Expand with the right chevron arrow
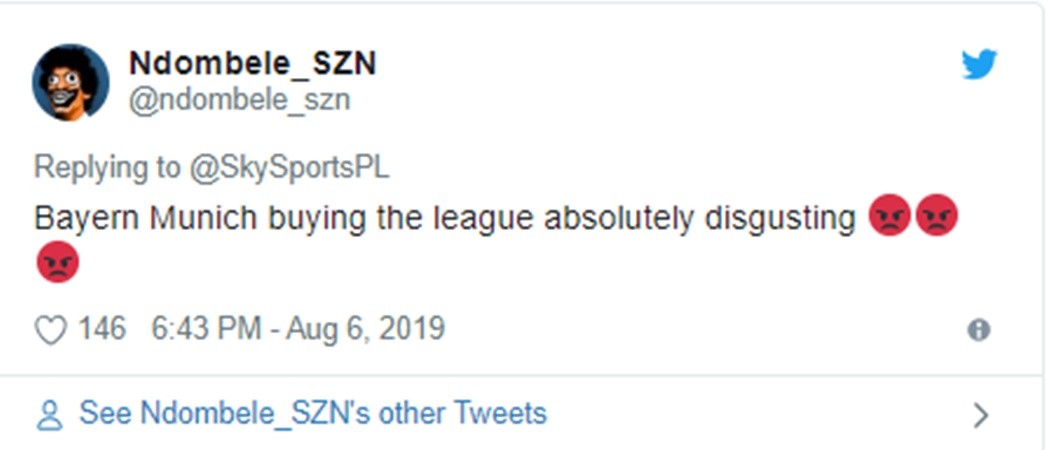 point(981,415)
